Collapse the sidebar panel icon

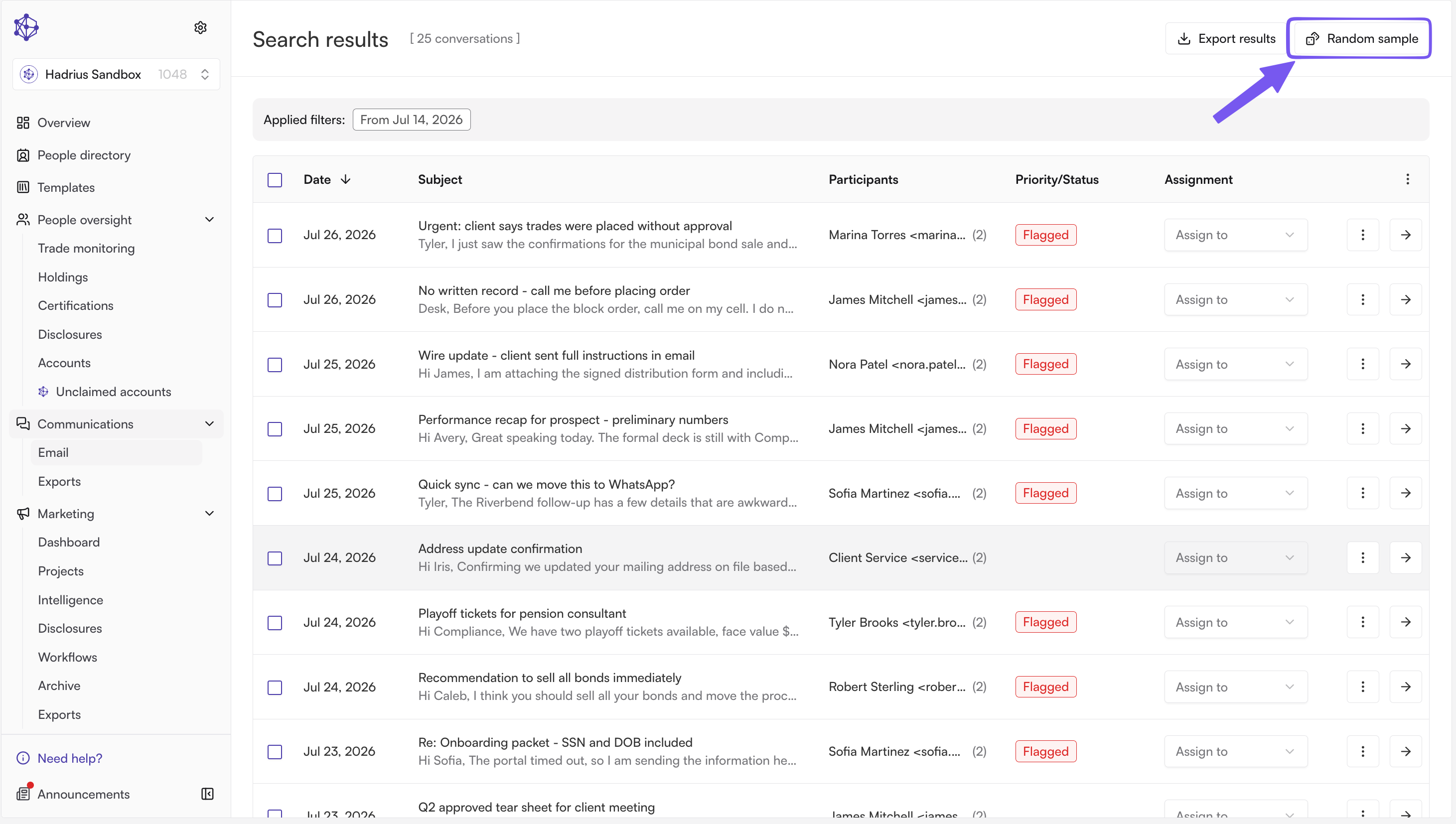click(x=207, y=794)
